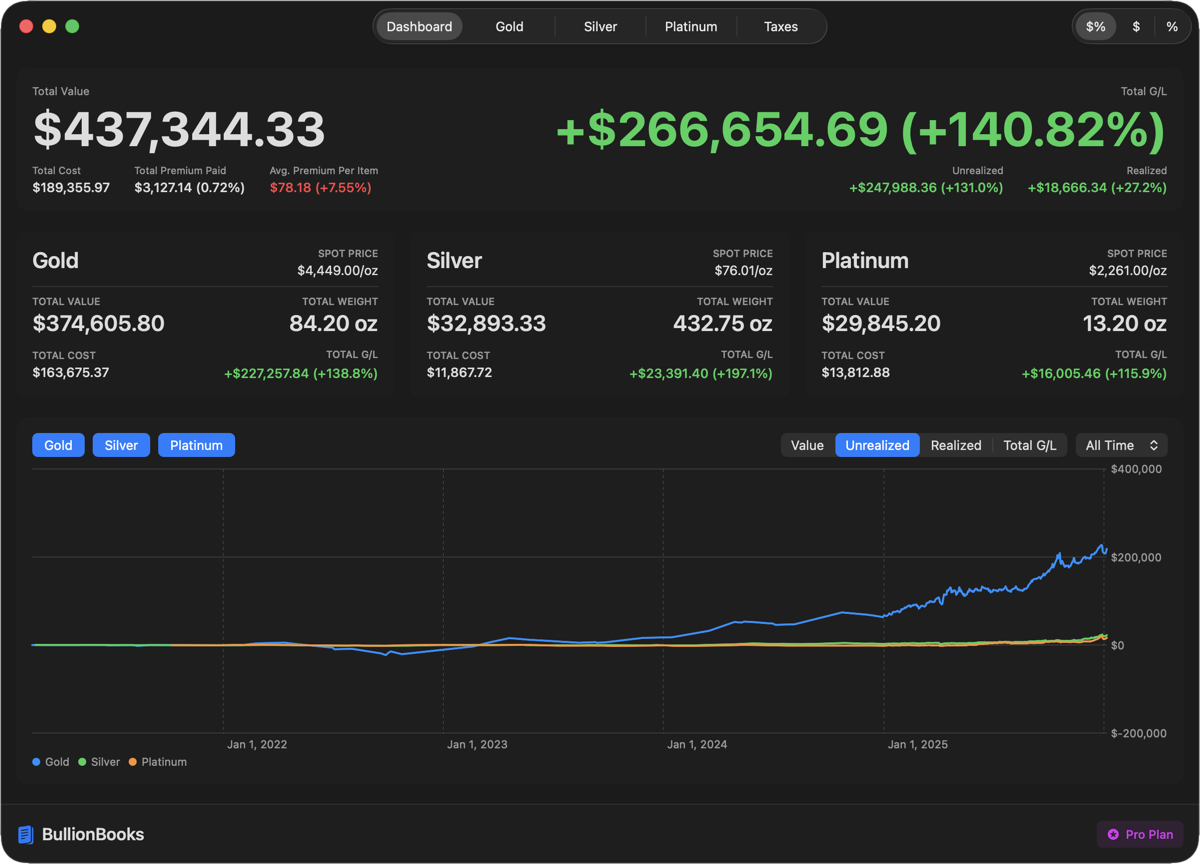Select Total G/L chart mode
The width and height of the screenshot is (1200, 864).
coord(1030,445)
